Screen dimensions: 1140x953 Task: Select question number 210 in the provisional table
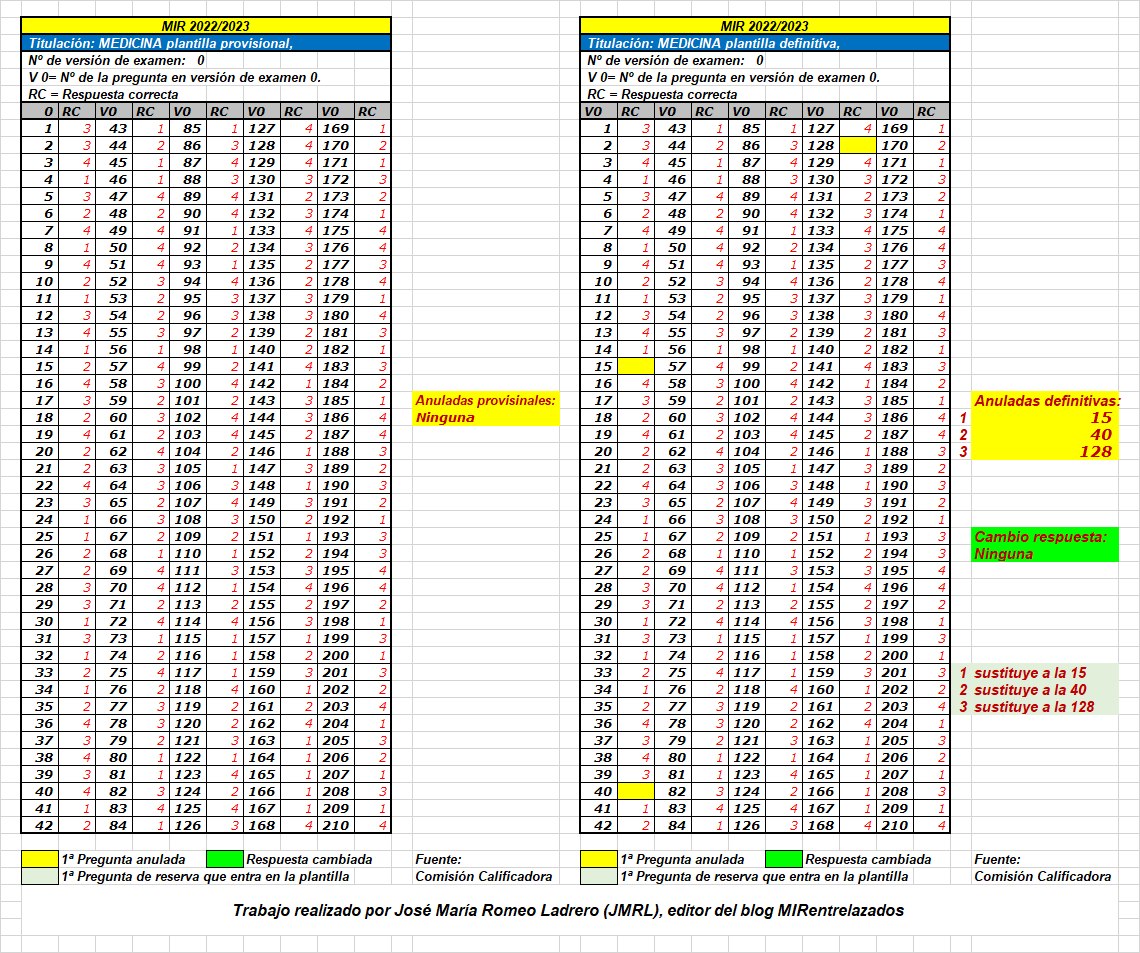[336, 826]
